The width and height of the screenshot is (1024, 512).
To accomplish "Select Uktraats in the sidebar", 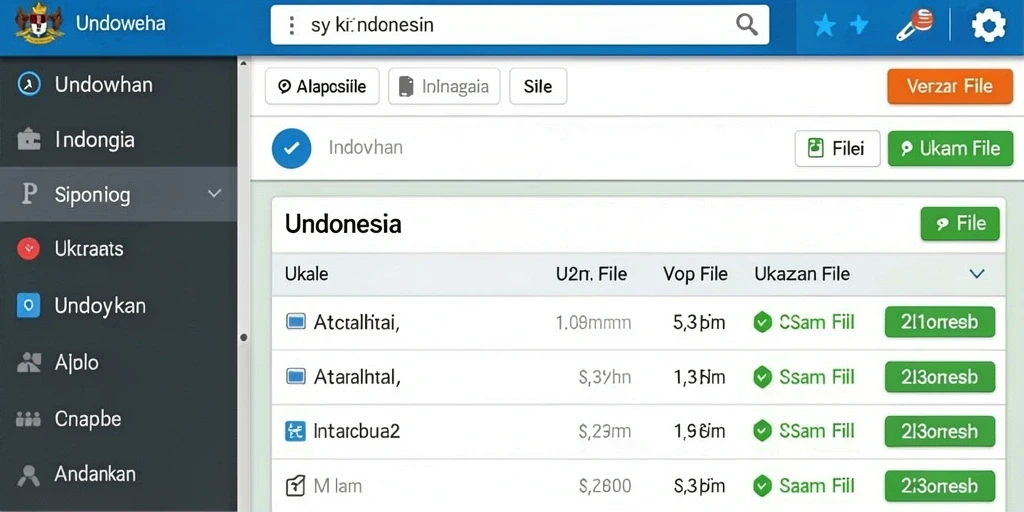I will (x=118, y=248).
